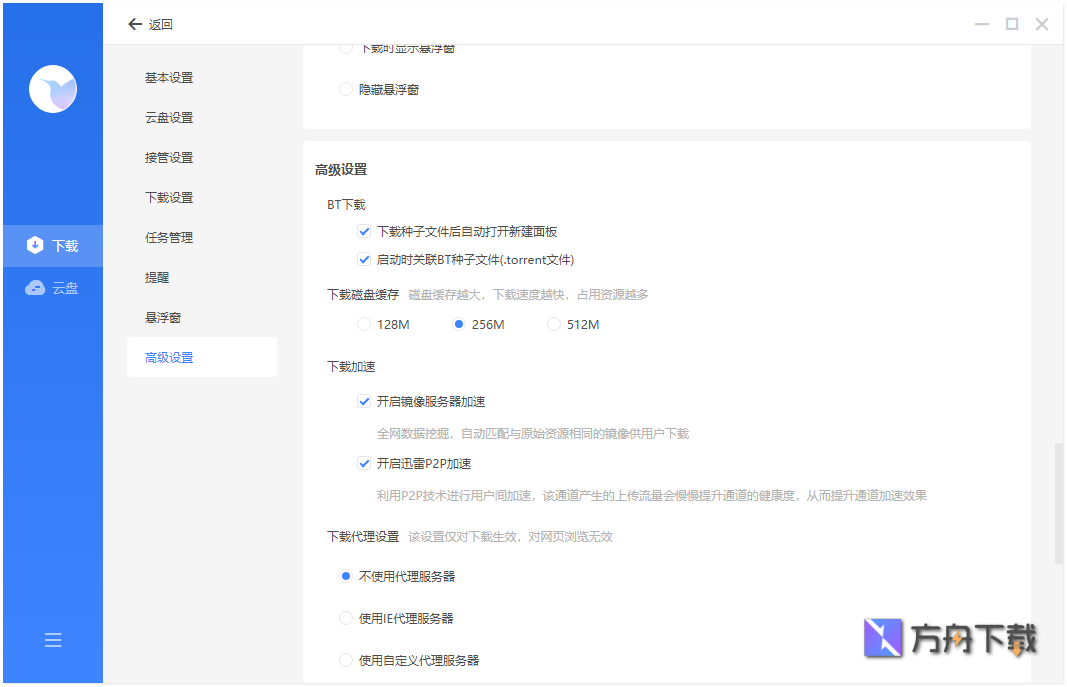Image resolution: width=1067 pixels, height=687 pixels.
Task: Open the hamburger menu at bottom left
Action: [53, 639]
